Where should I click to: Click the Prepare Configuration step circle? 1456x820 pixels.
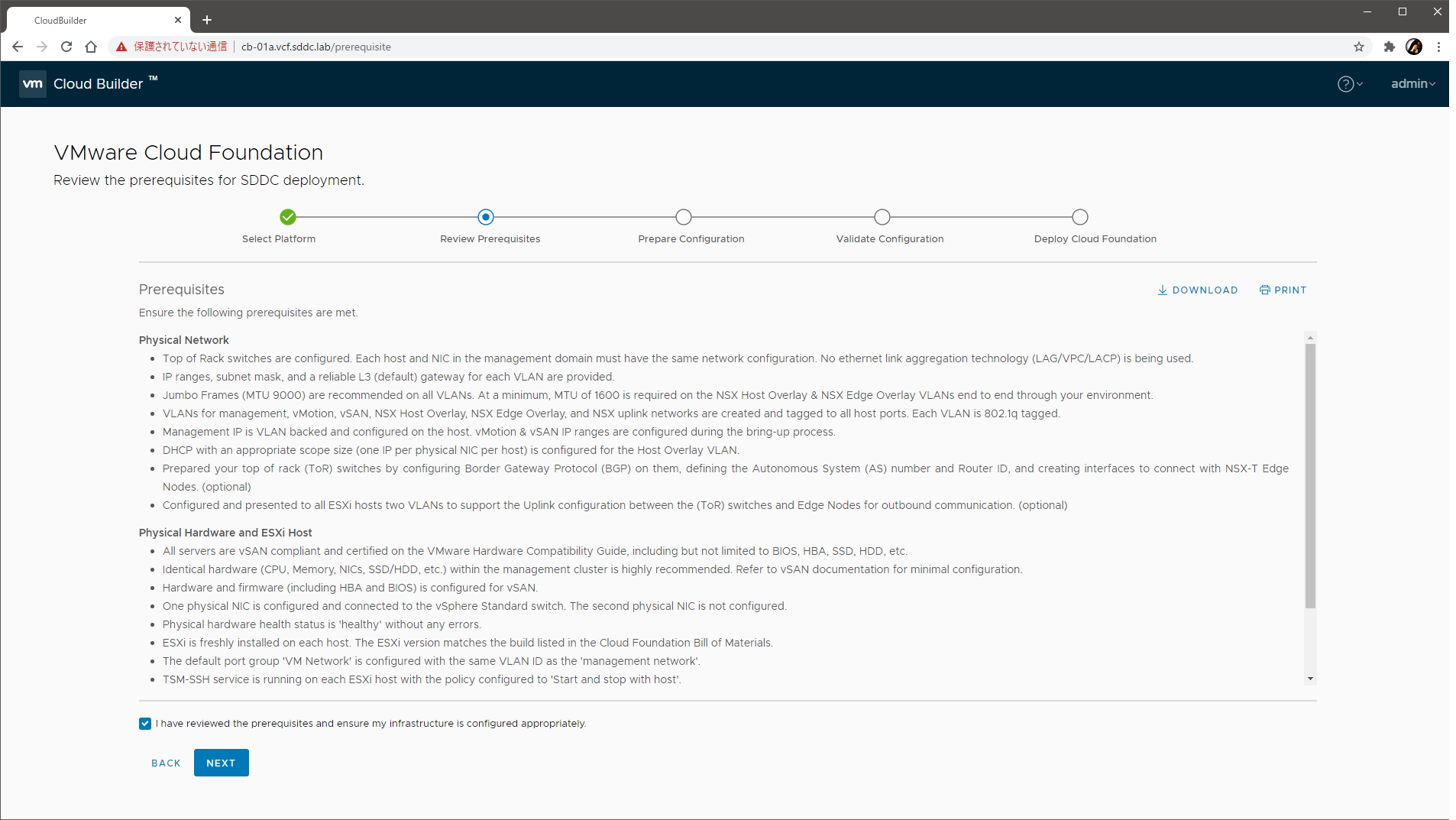pos(684,217)
